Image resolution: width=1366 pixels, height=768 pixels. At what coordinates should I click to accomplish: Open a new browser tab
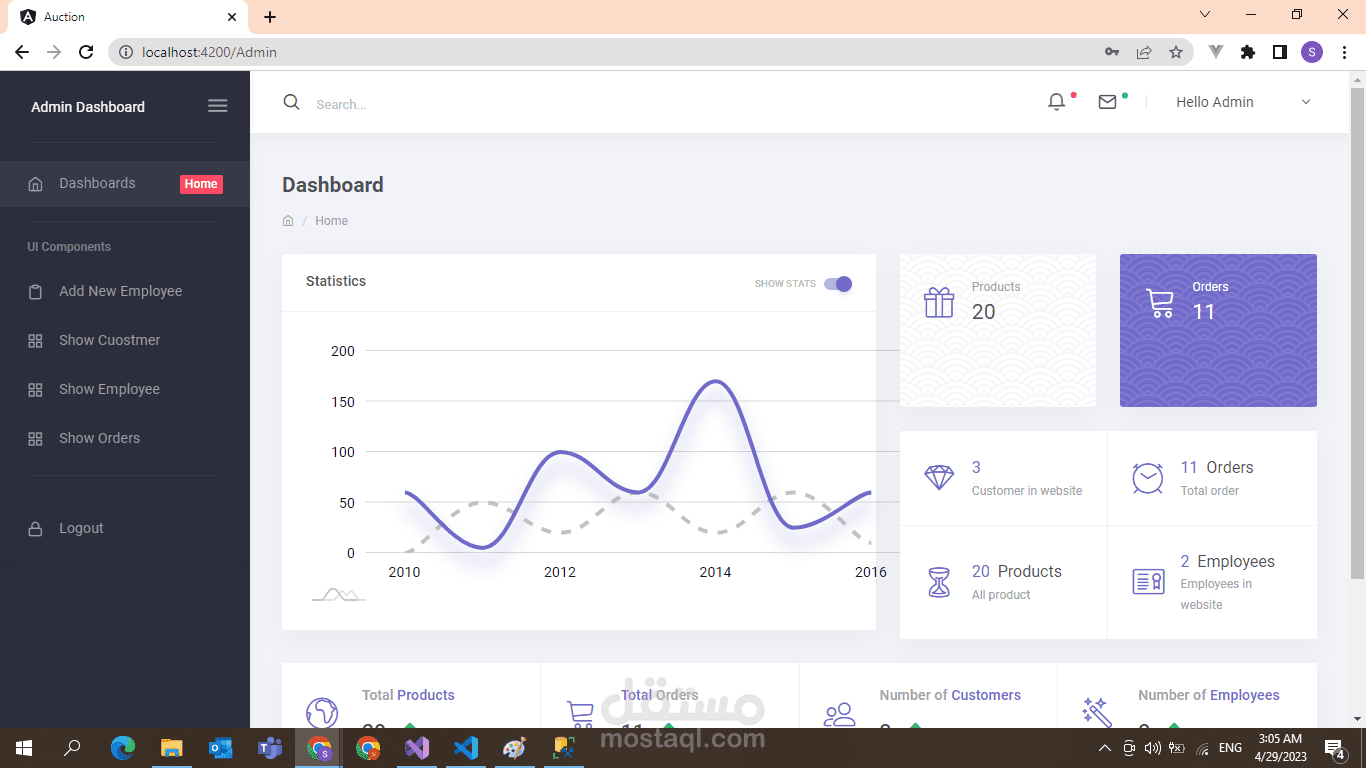click(x=270, y=17)
